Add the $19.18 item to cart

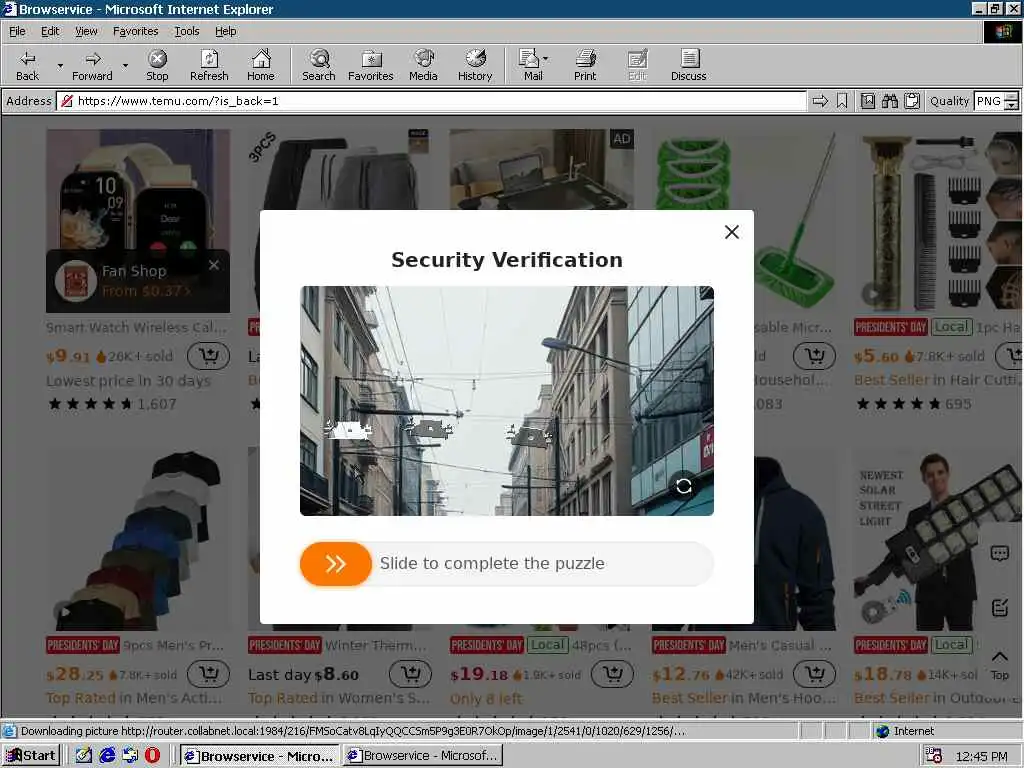point(613,674)
